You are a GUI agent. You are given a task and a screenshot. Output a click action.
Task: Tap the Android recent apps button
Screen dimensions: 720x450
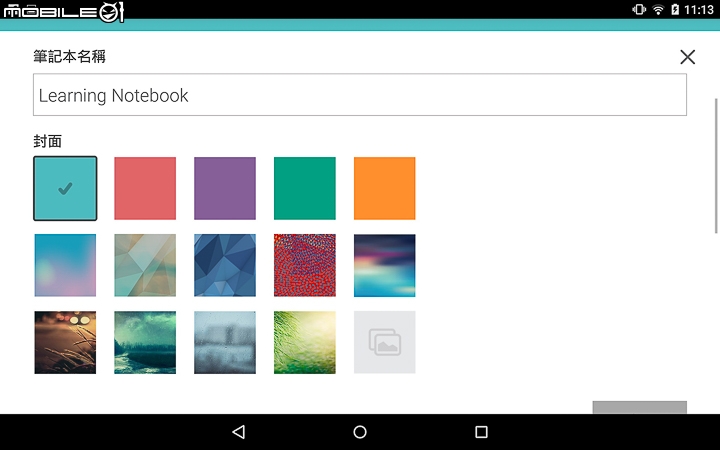[x=481, y=432]
